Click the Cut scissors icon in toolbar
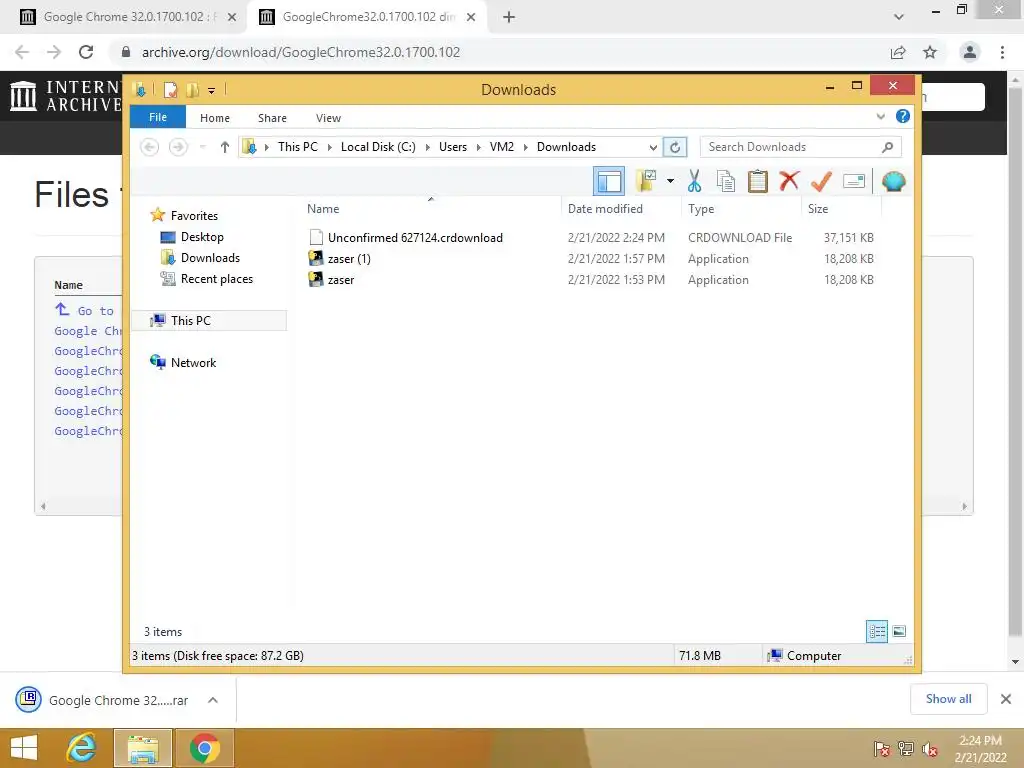1024x768 pixels. [694, 182]
